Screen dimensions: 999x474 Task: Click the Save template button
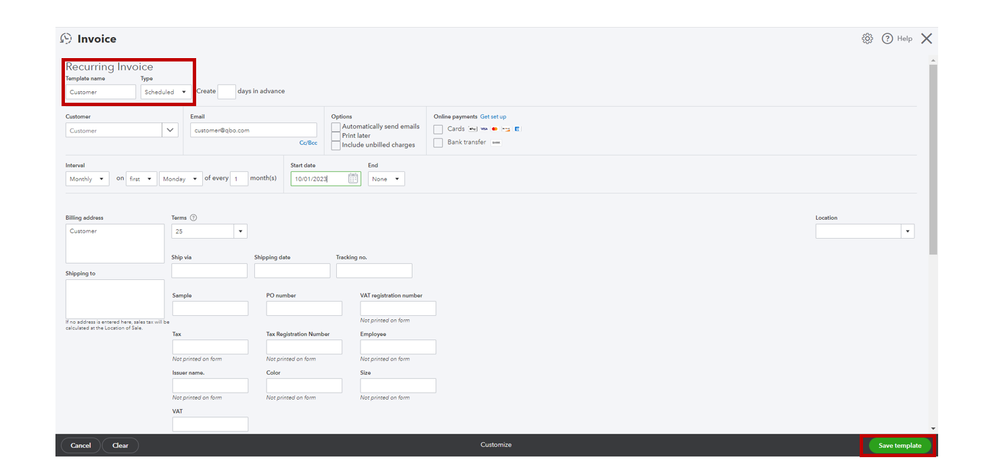click(x=900, y=445)
